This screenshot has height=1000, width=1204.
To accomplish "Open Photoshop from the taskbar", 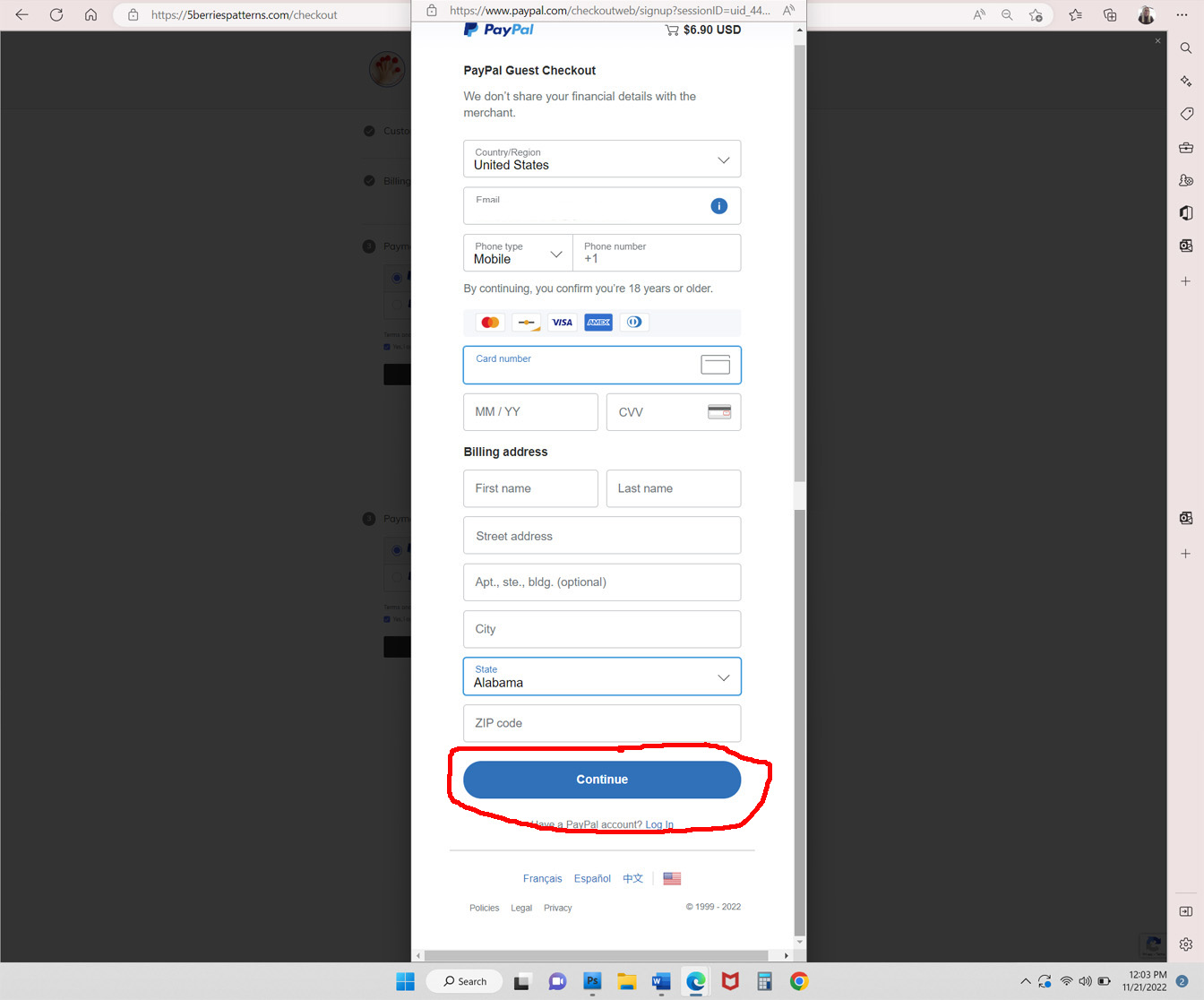I will (592, 981).
